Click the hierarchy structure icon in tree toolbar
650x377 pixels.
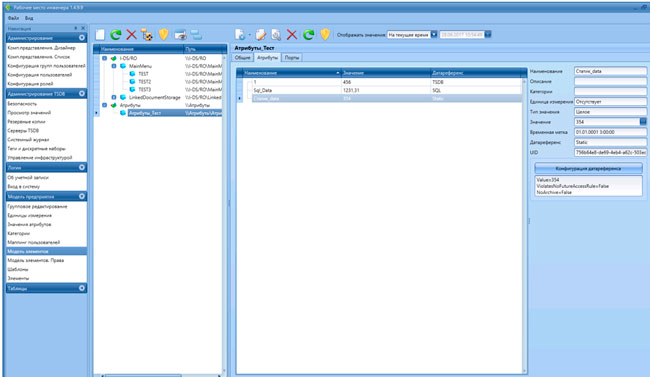(x=147, y=35)
